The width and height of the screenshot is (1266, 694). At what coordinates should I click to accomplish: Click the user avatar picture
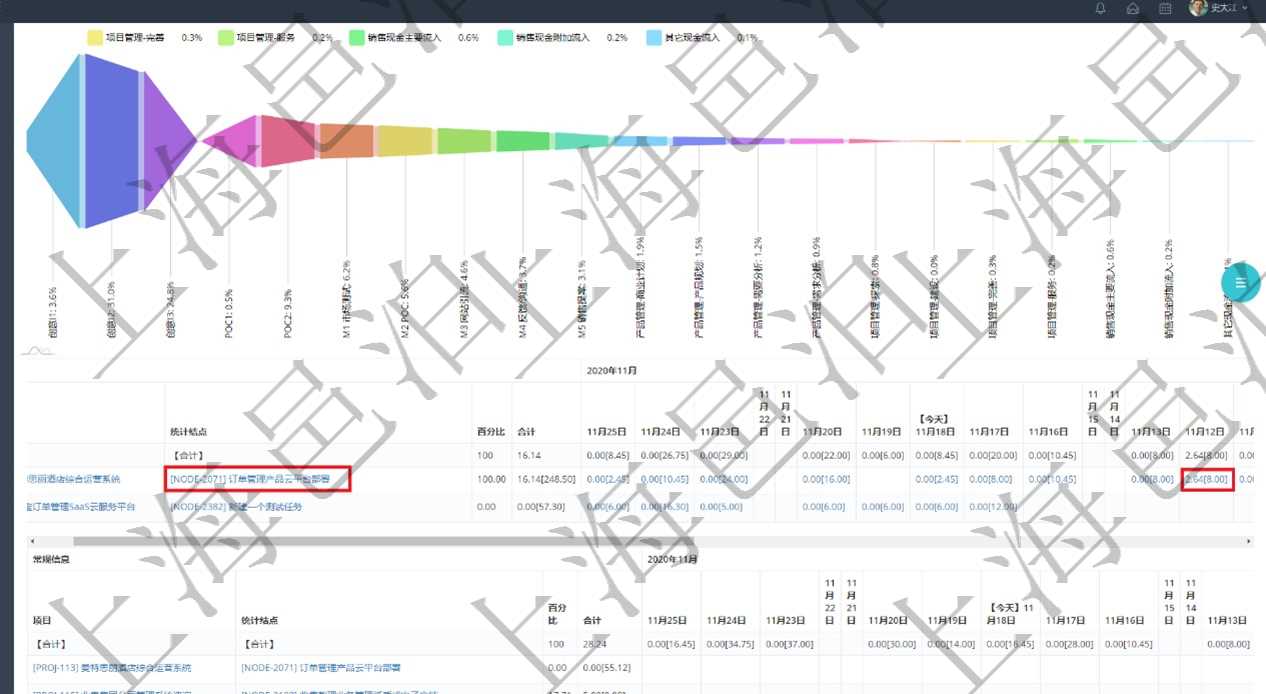point(1198,8)
